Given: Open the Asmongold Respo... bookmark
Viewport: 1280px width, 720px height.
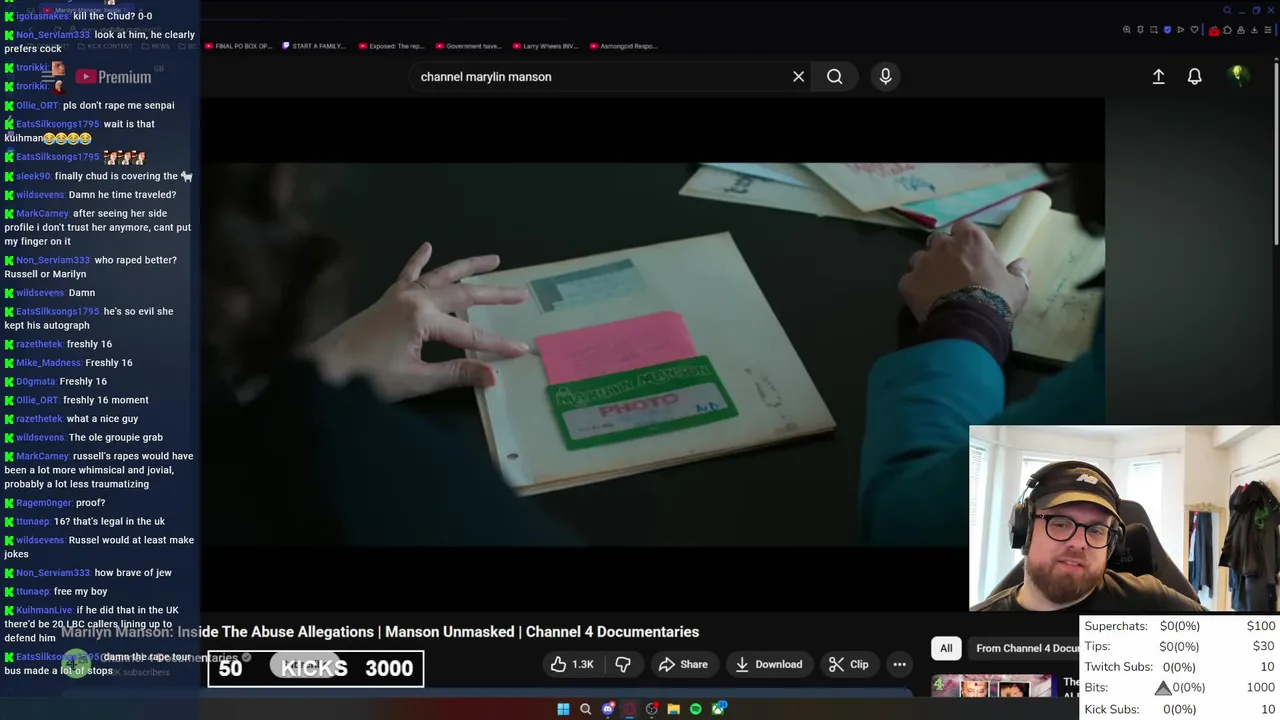Looking at the screenshot, I should (x=623, y=46).
